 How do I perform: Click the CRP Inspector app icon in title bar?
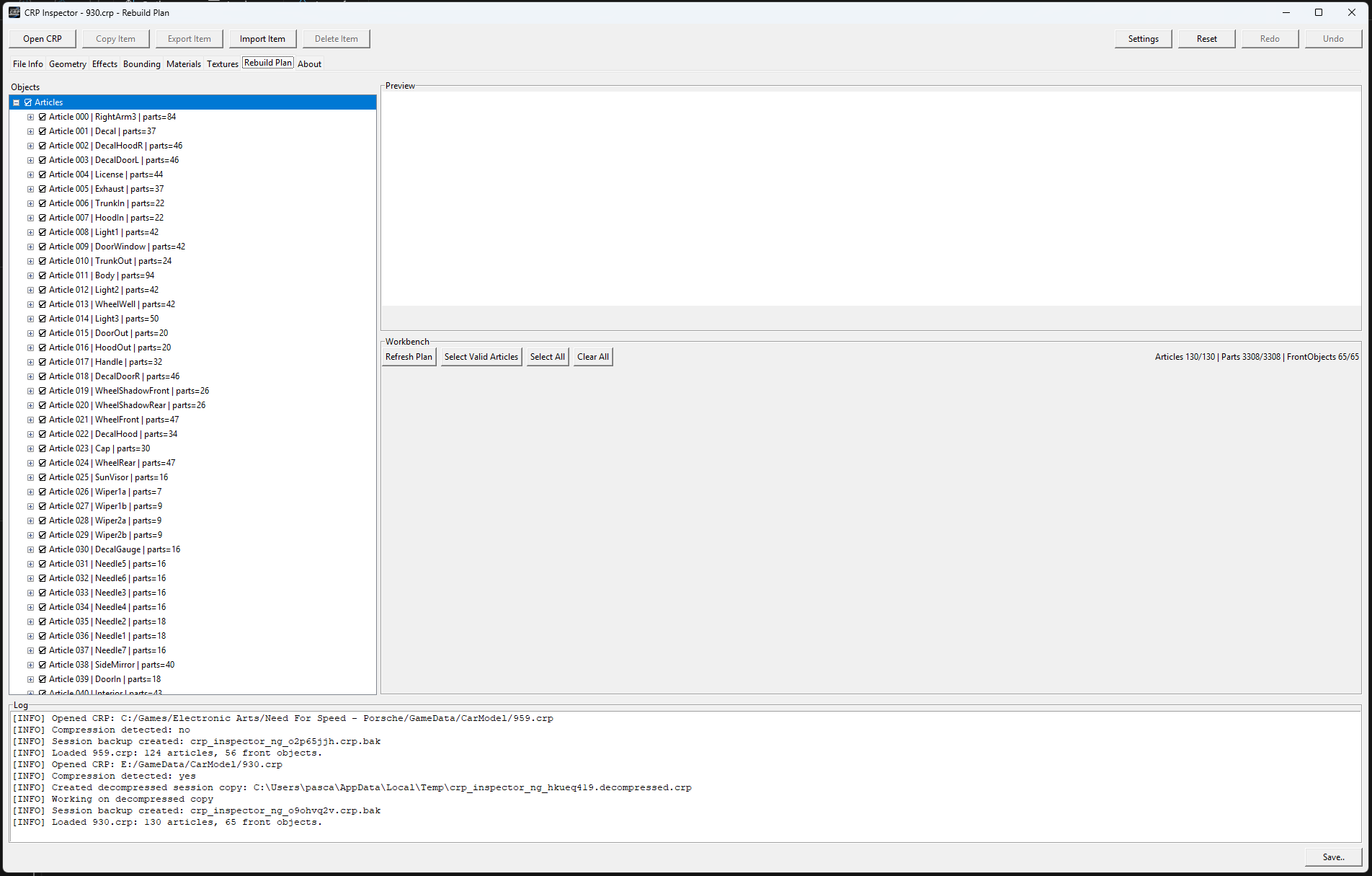[14, 12]
